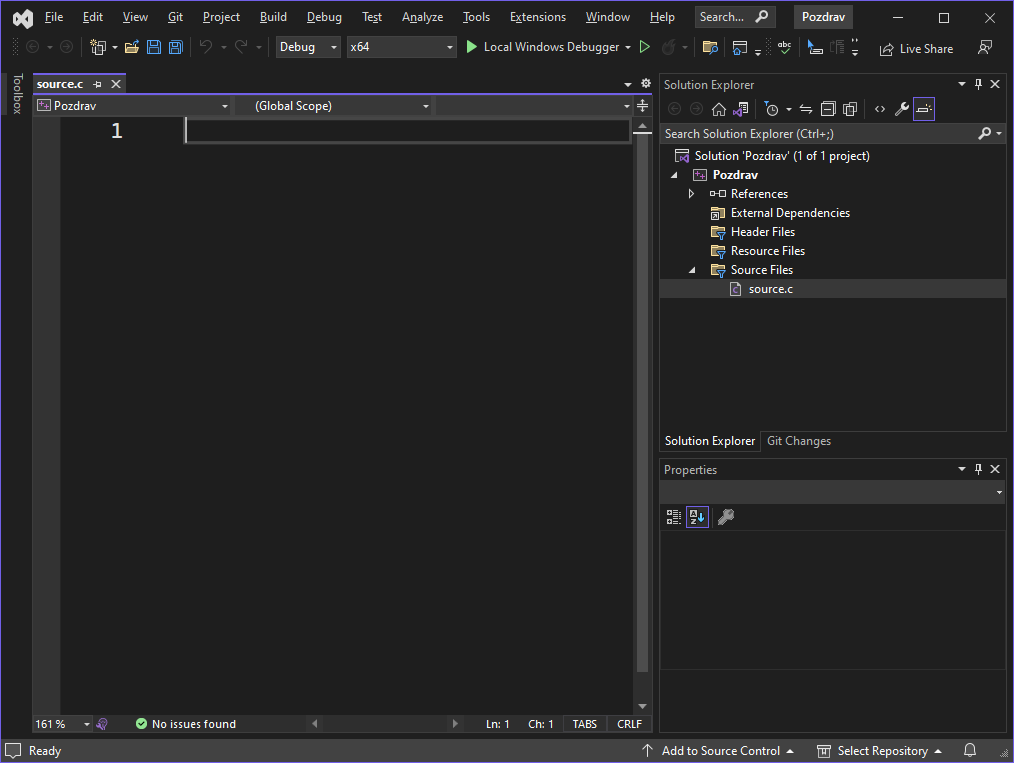This screenshot has height=763, width=1014.
Task: Click the Collapse All icon in Solution Explorer
Action: tap(828, 109)
